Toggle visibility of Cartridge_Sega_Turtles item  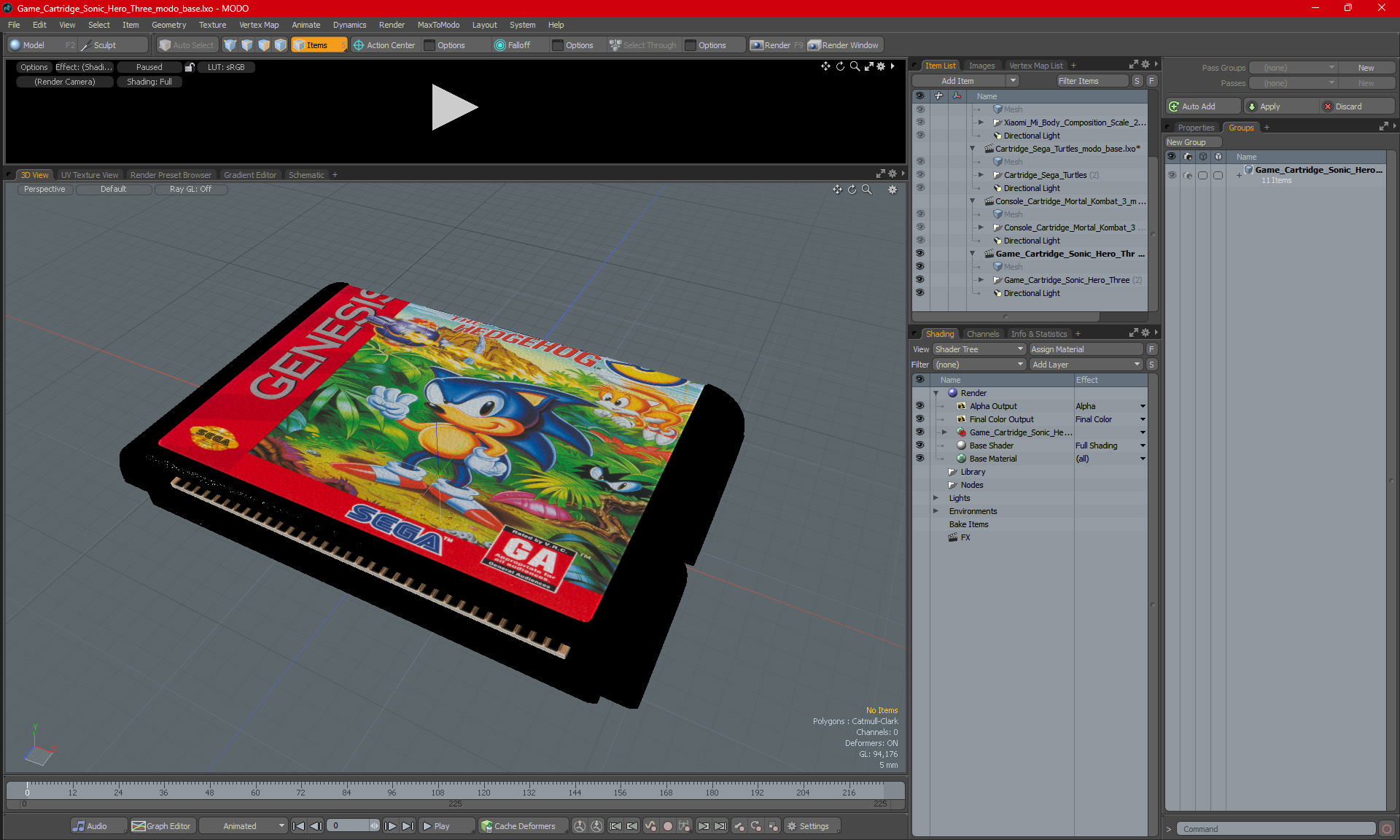[920, 175]
